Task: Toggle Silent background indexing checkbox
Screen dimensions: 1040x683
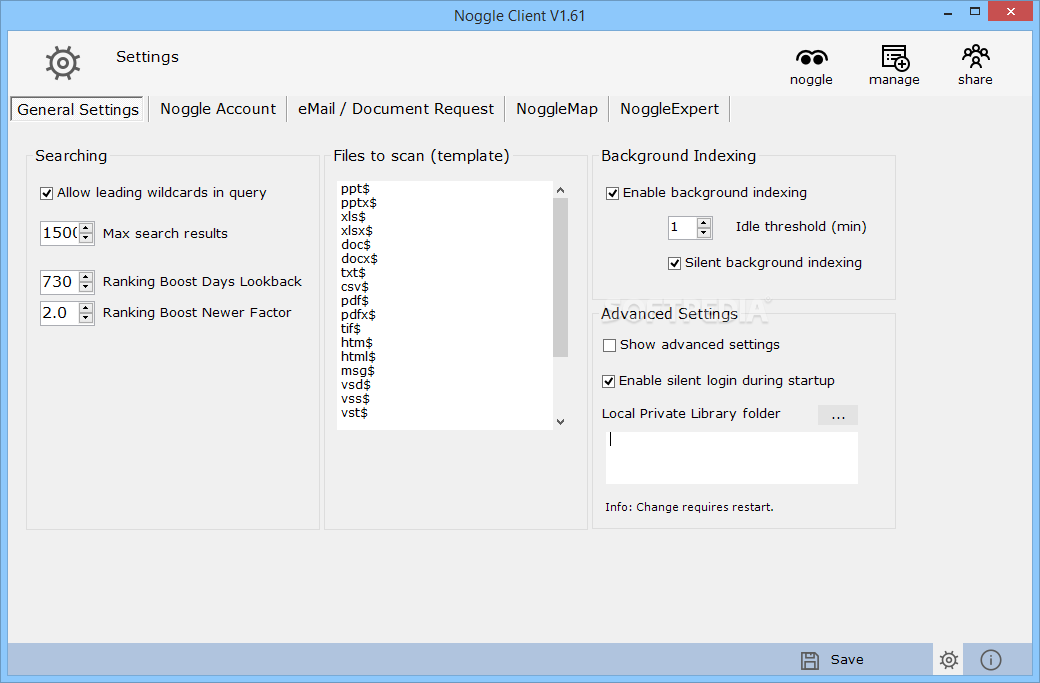Action: click(x=675, y=263)
